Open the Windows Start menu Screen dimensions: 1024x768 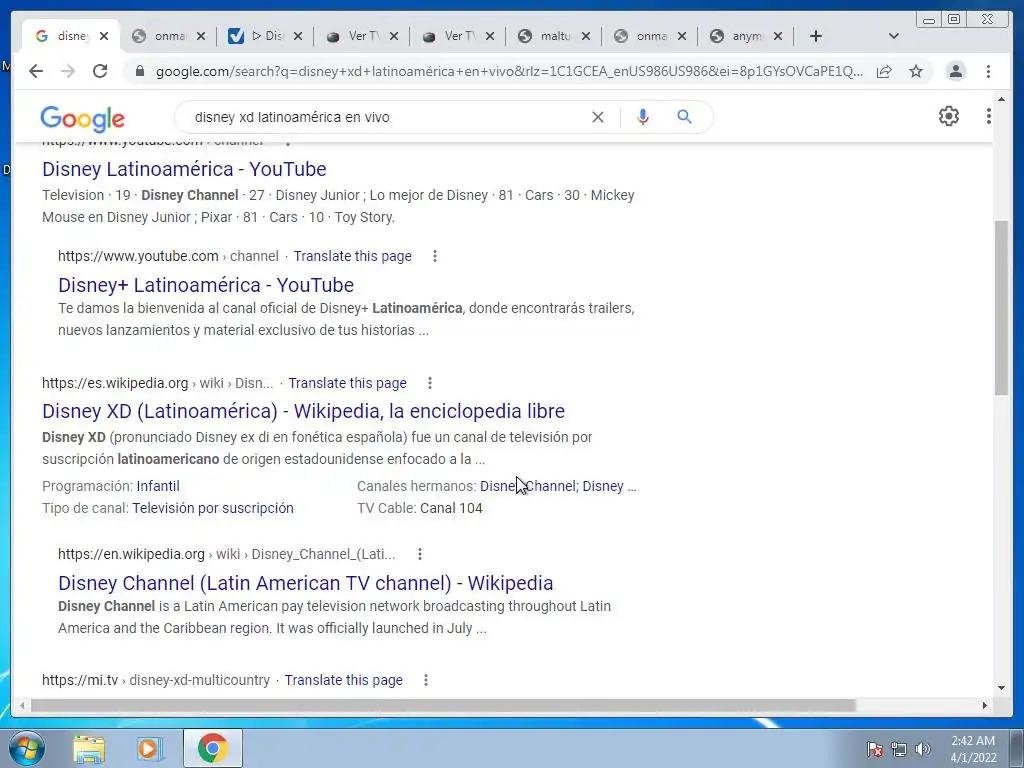pos(27,748)
